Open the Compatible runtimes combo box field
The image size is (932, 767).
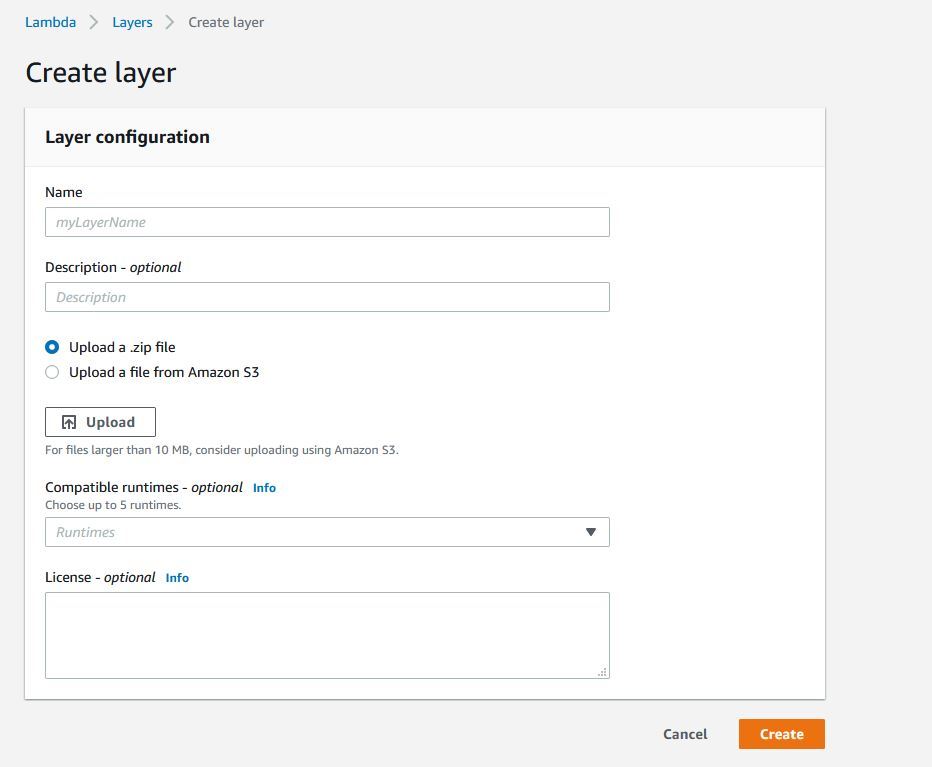[x=310, y=532]
